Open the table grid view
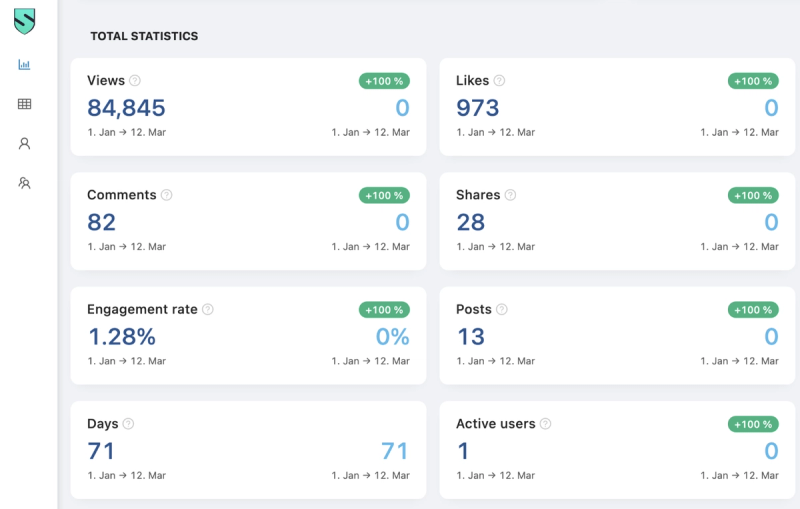800x509 pixels. click(24, 104)
